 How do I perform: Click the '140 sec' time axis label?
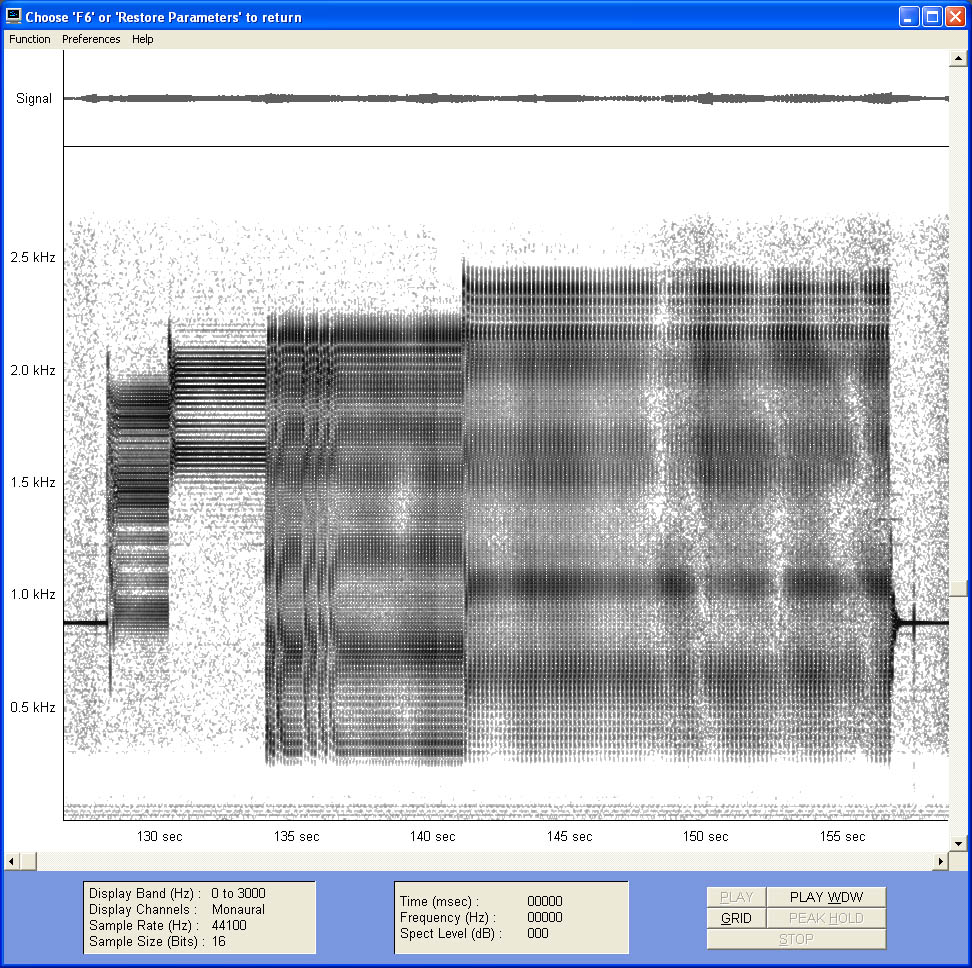click(x=433, y=836)
